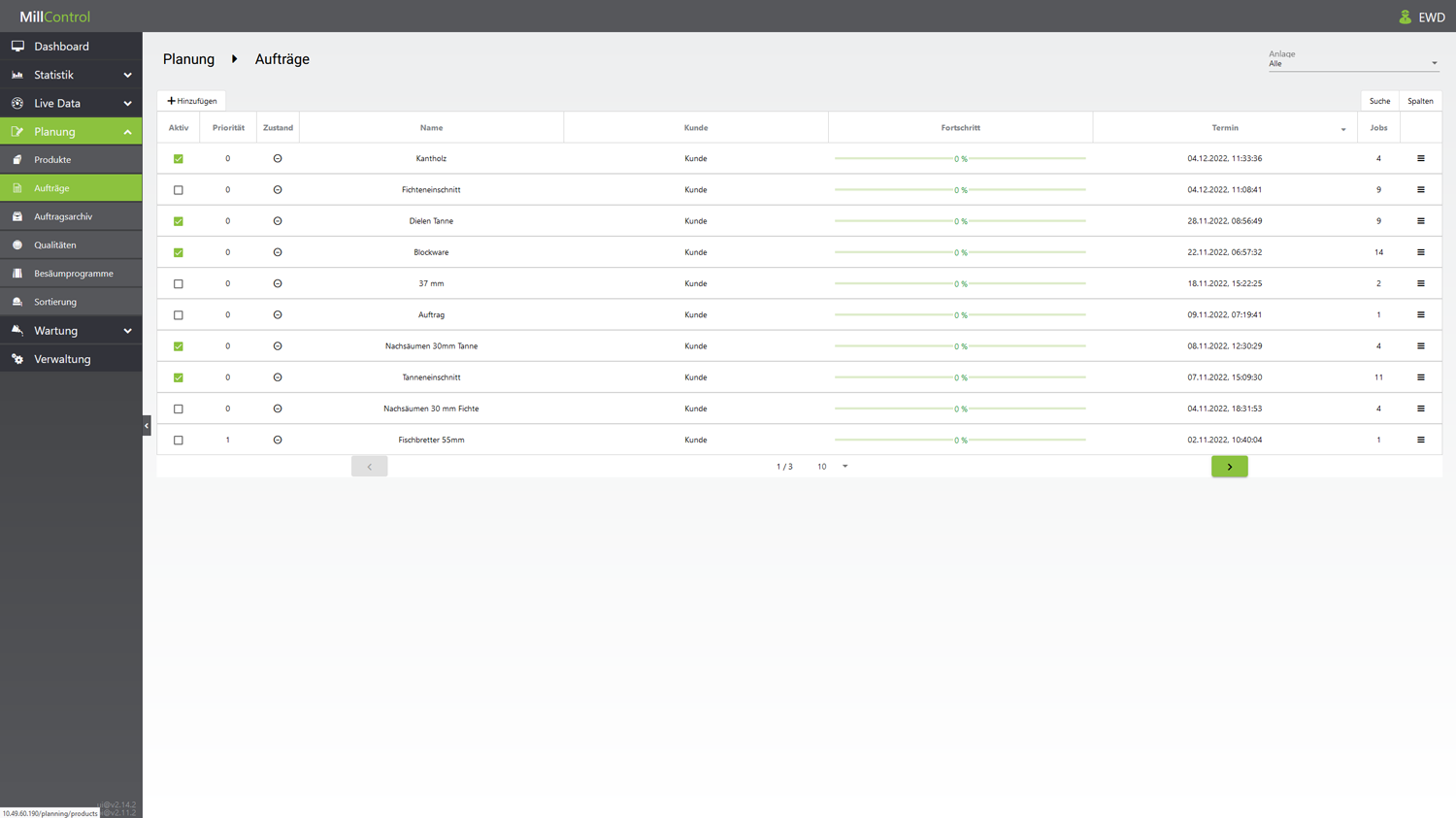Open the rows per page dropdown
The image size is (1456, 818).
(x=833, y=467)
